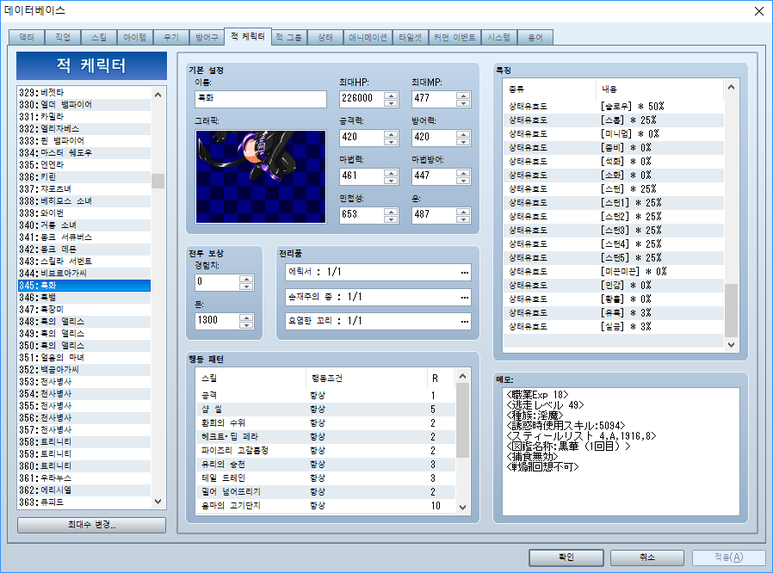
Task: Select enemy 363 in the list
Action: click(x=84, y=502)
